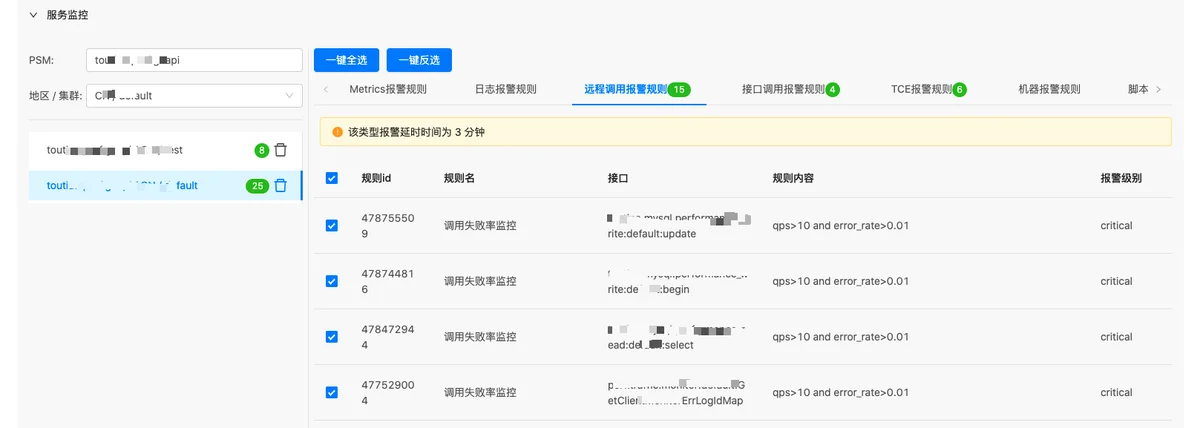Viewport: 1200px width, 428px height.
Task: Select the 远程调用报警规则 tab
Action: (638, 89)
